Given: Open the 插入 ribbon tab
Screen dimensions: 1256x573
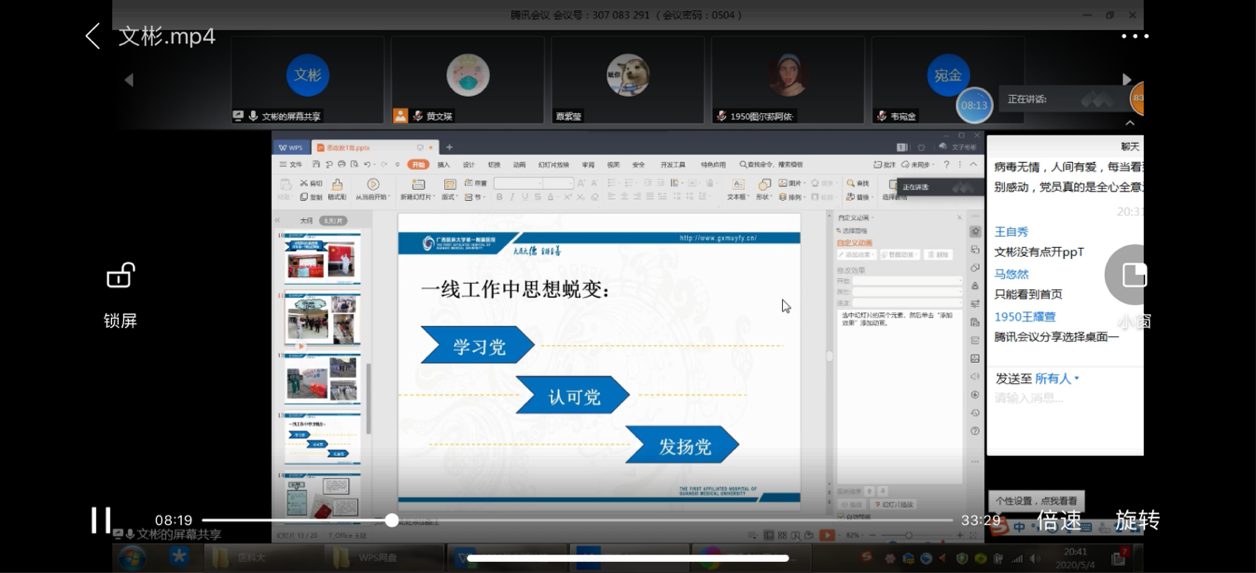Looking at the screenshot, I should pos(444,164).
